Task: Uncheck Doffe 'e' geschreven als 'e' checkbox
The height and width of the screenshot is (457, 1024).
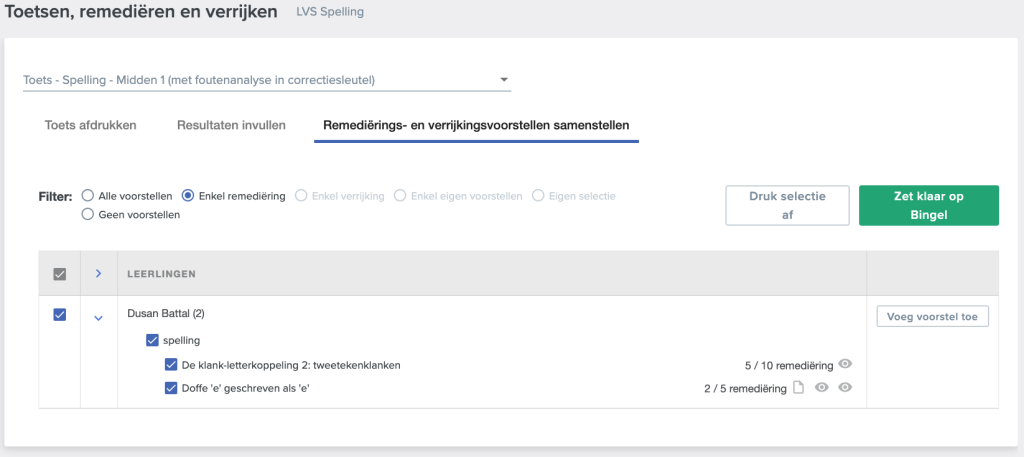Action: pyautogui.click(x=171, y=388)
